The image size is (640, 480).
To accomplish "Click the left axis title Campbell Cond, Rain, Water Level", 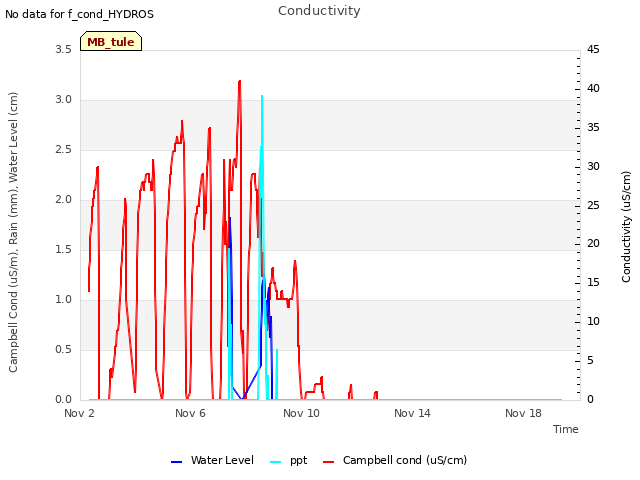I will click(13, 232).
